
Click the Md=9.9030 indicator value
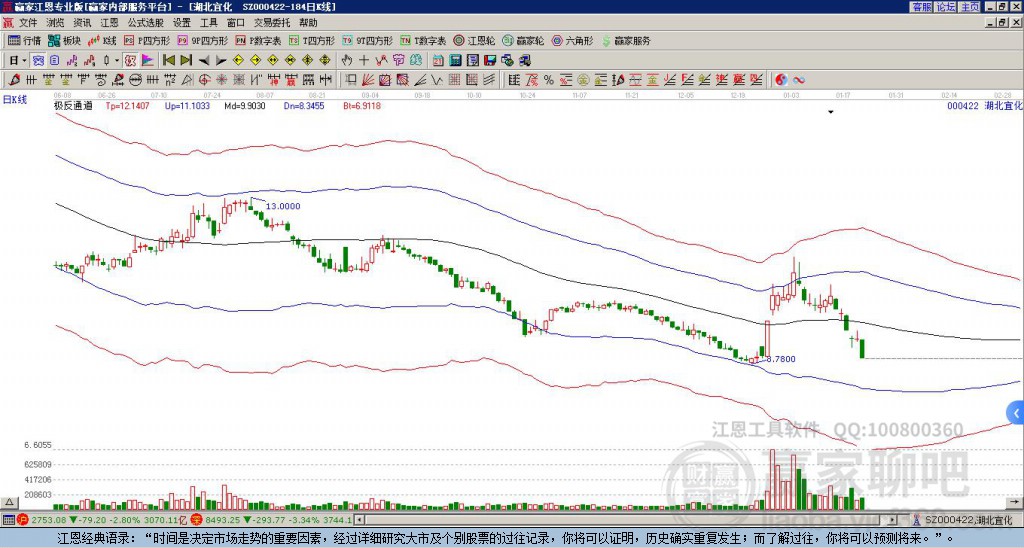(x=245, y=105)
